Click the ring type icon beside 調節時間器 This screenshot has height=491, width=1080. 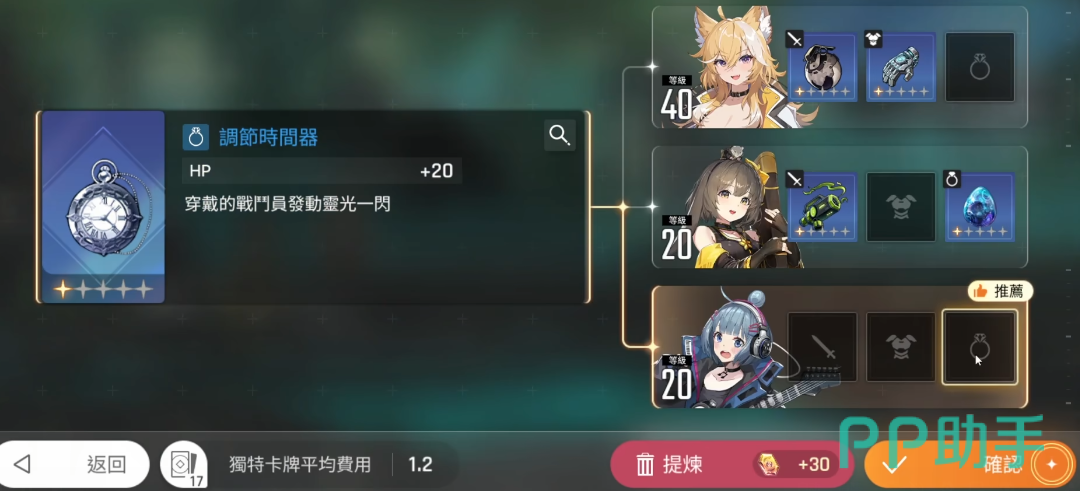pos(196,137)
